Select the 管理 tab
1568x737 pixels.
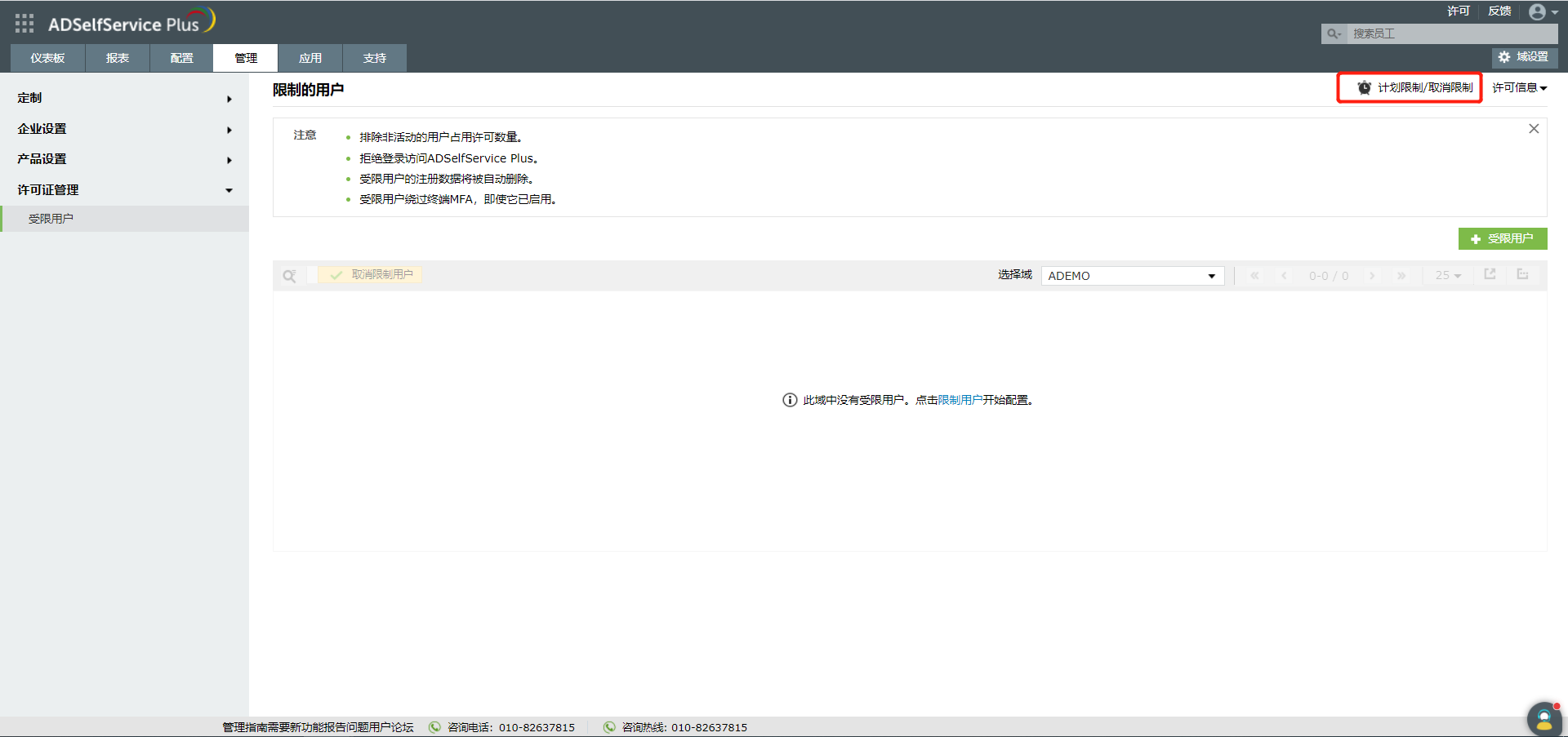[x=246, y=58]
